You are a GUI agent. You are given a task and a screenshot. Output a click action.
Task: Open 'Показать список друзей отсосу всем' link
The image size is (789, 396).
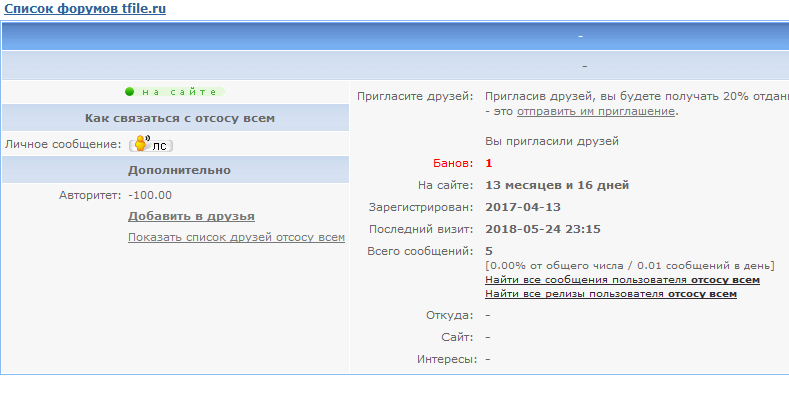(236, 237)
